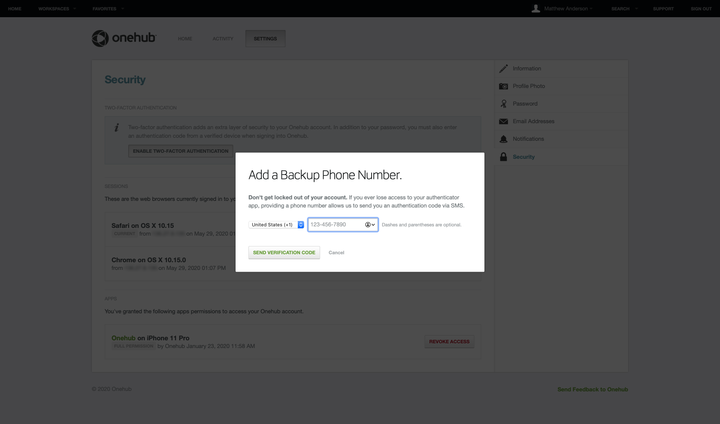Click the © 2020 Onehub footer text
This screenshot has height=424, width=720.
point(112,389)
